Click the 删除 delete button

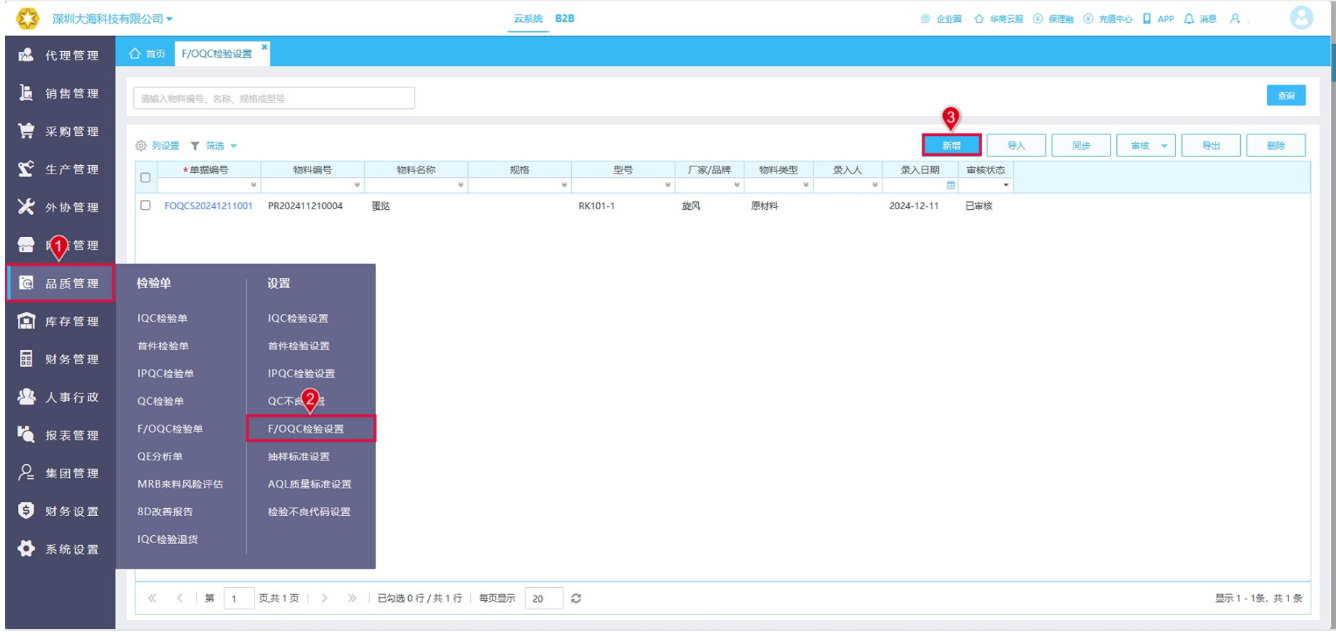[x=1276, y=146]
